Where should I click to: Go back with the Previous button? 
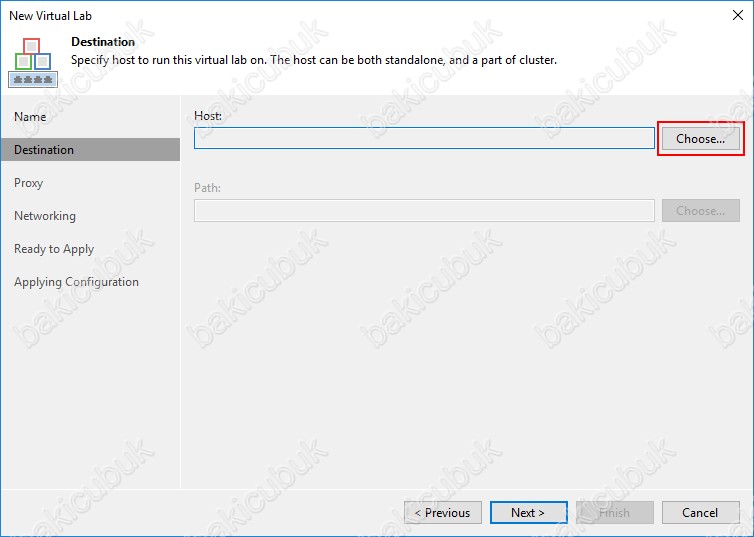click(x=443, y=513)
